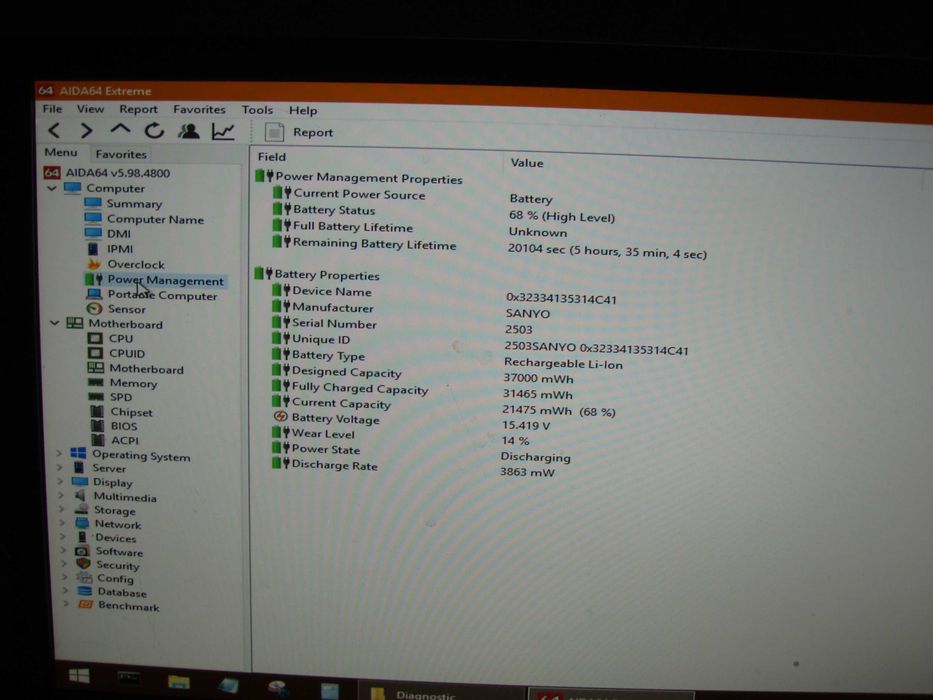Image resolution: width=933 pixels, height=700 pixels.
Task: Expand the Display node
Action: pos(60,481)
